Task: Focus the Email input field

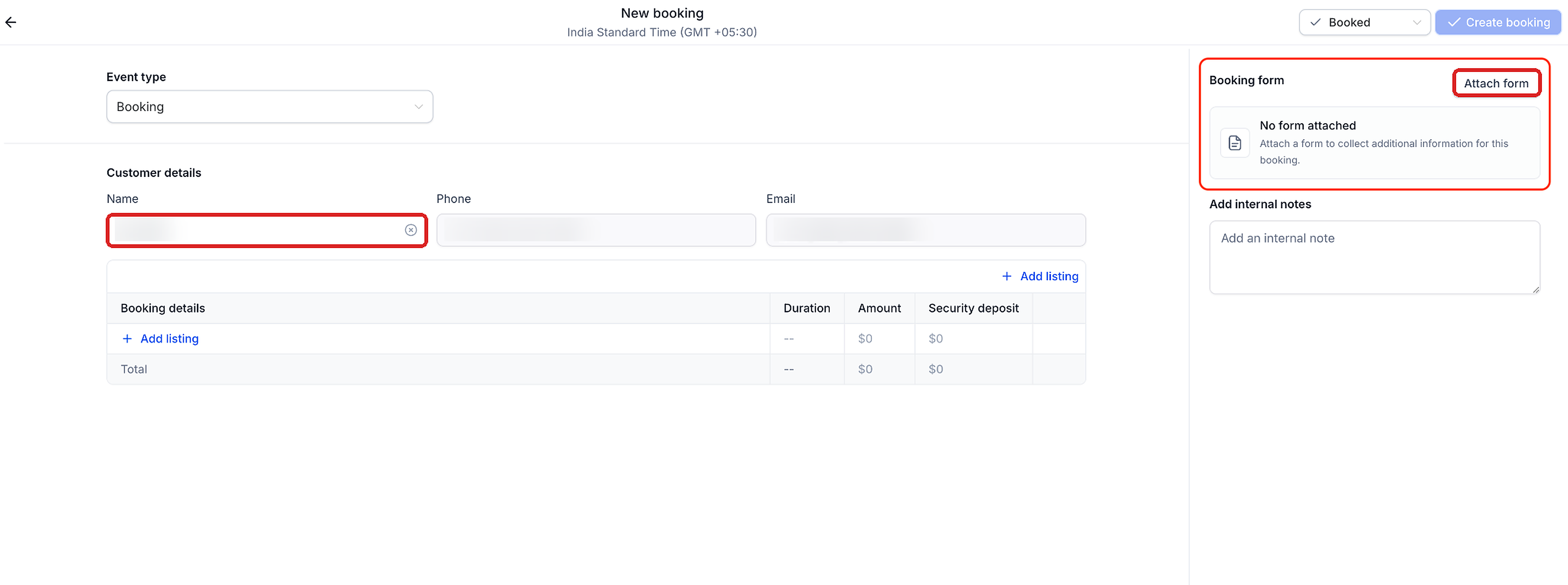Action: click(x=925, y=230)
